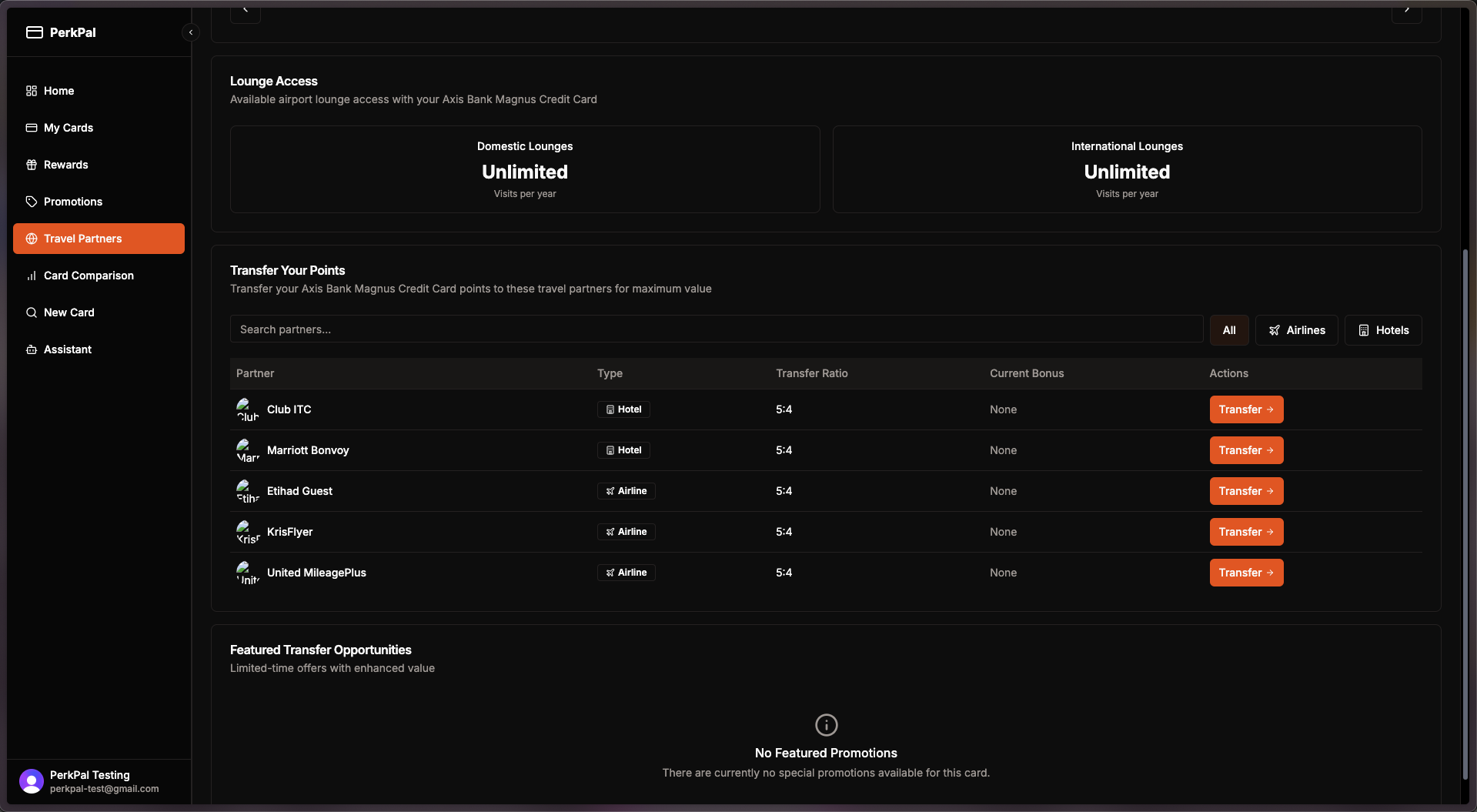Open My Cards page
The width and height of the screenshot is (1477, 812).
tap(99, 128)
